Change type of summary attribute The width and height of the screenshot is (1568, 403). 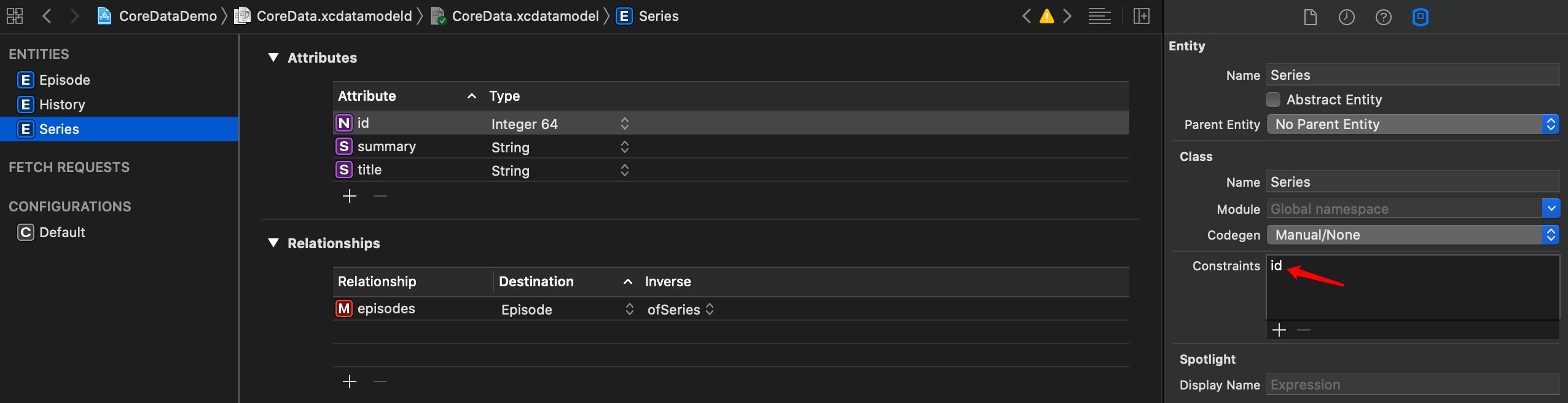point(560,147)
